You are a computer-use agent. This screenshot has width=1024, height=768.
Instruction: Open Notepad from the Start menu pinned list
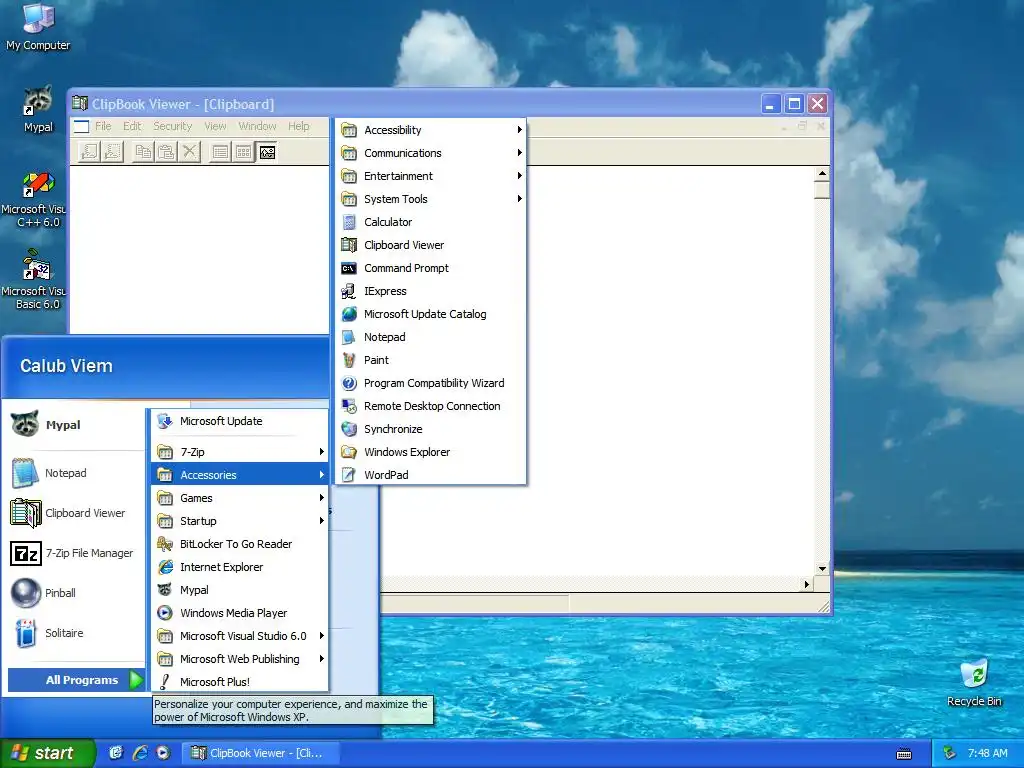coord(74,473)
